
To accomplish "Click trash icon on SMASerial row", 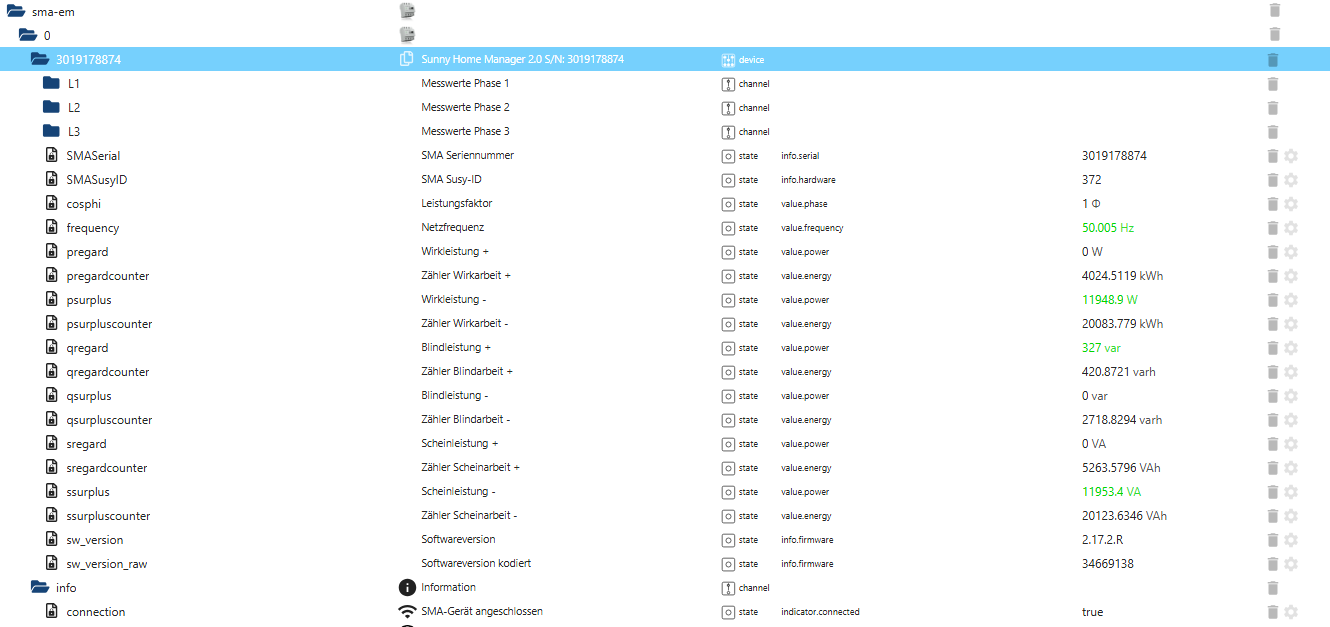I will 1273,156.
